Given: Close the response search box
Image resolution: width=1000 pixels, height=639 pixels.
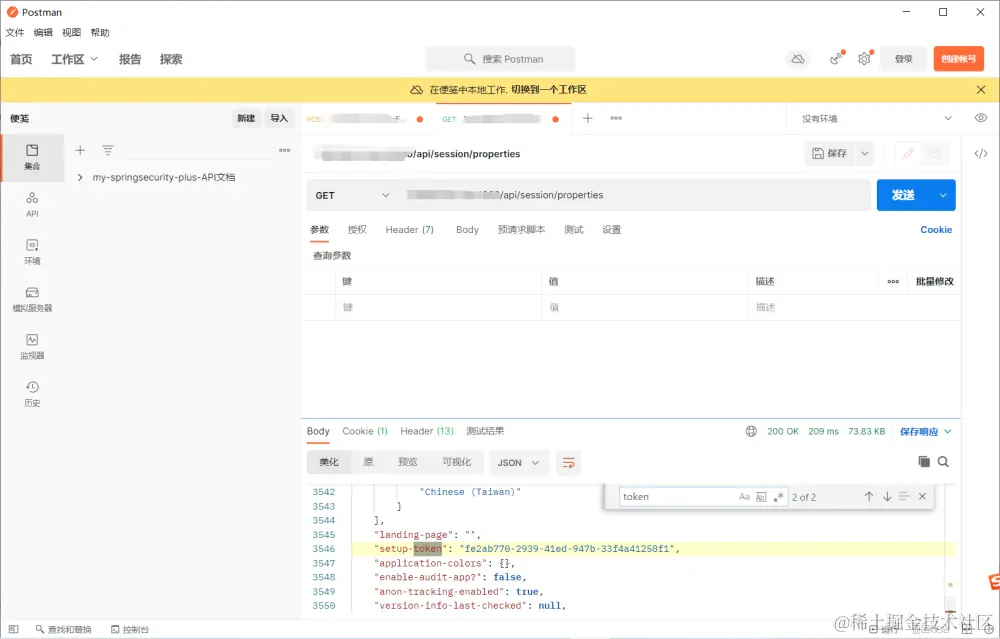Looking at the screenshot, I should [922, 497].
